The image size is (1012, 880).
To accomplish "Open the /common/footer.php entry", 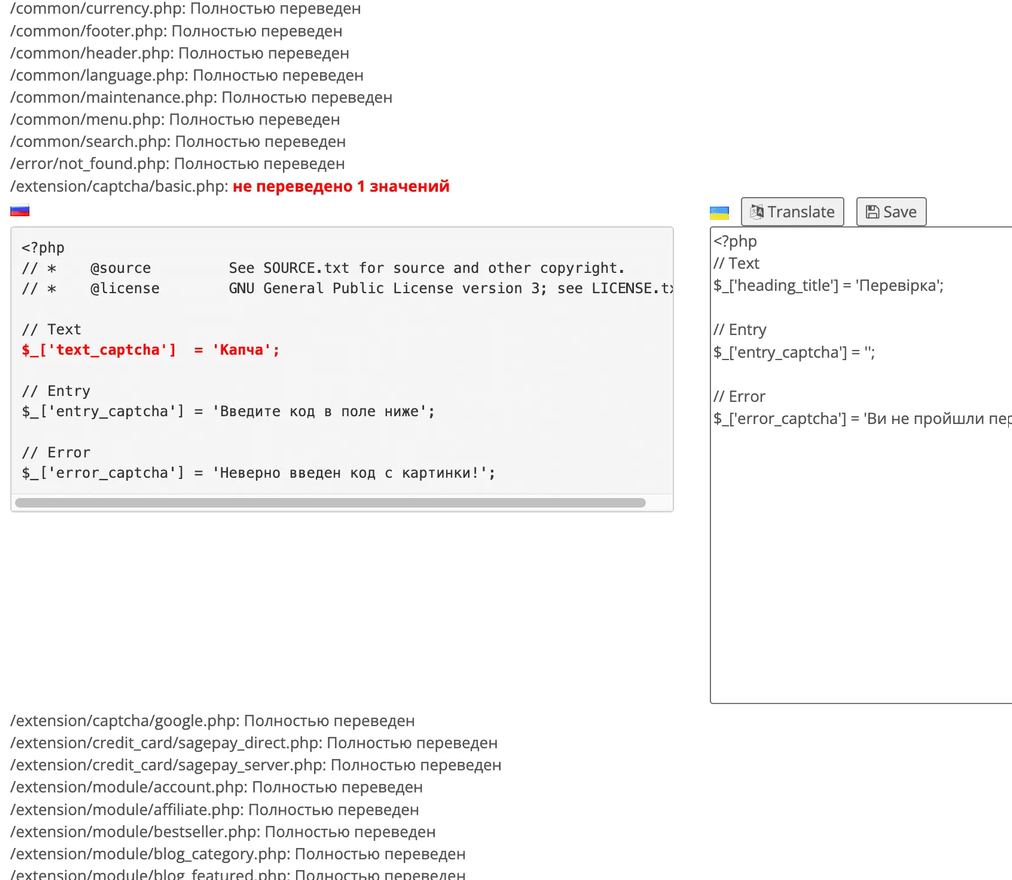I will coord(176,31).
